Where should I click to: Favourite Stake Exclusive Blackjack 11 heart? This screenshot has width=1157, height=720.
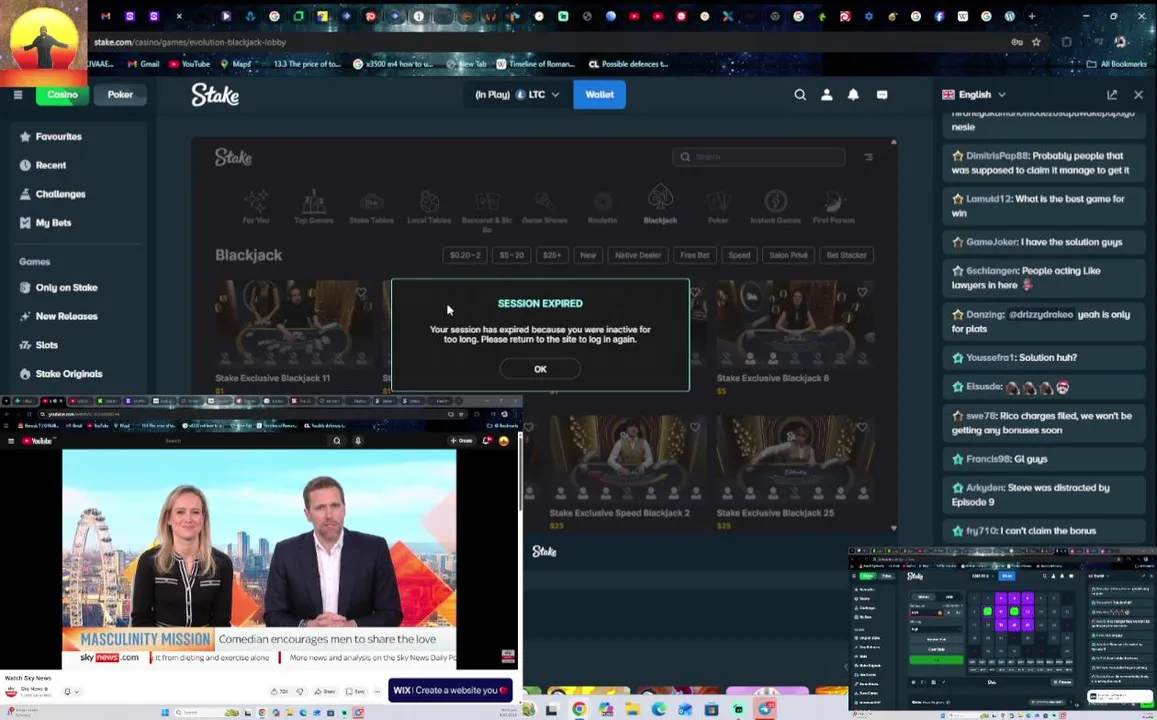(361, 292)
